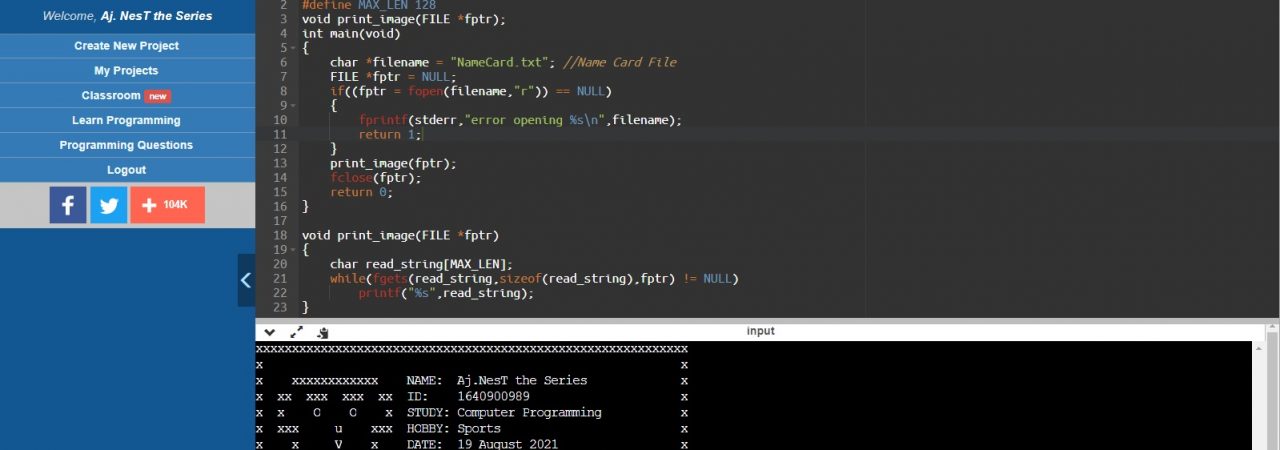Fold the code block at line 5
The image size is (1280, 450).
[x=292, y=48]
